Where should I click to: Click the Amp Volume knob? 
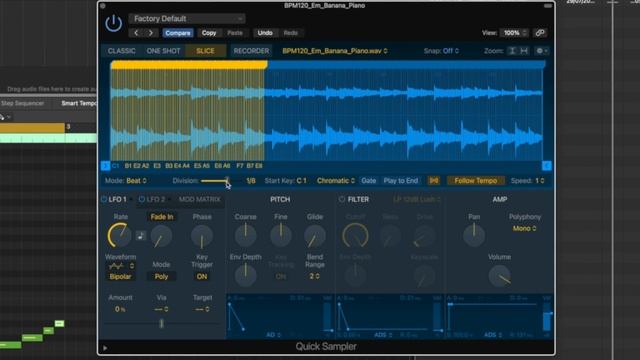point(499,276)
